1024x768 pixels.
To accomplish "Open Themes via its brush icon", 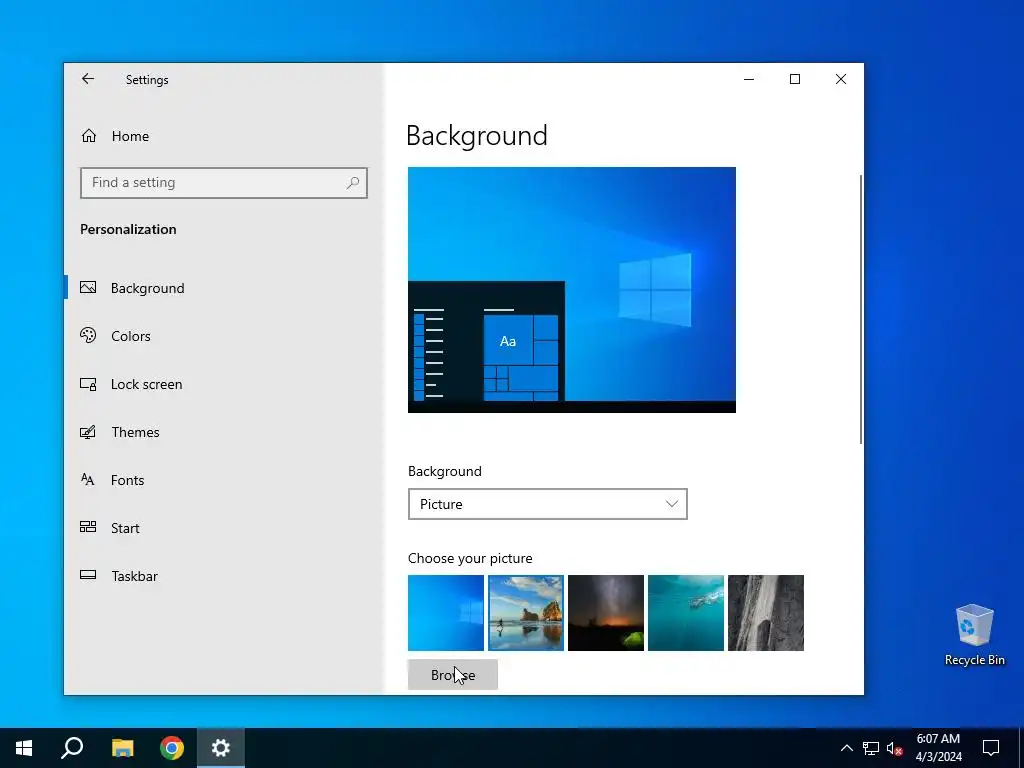I will [88, 432].
